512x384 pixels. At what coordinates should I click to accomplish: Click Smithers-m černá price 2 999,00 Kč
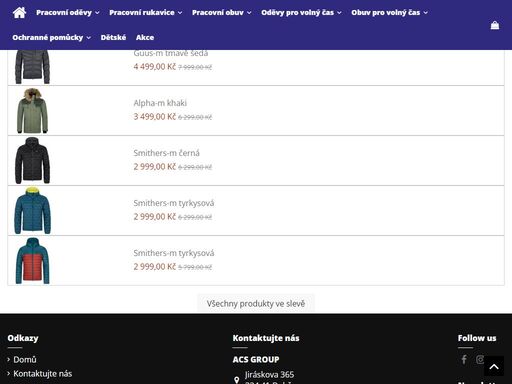154,167
